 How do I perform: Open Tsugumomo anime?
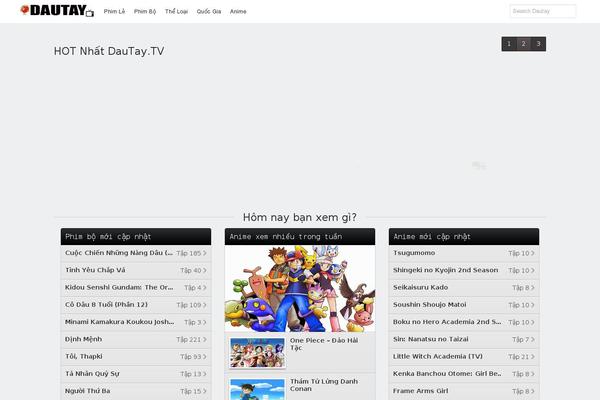click(x=414, y=253)
